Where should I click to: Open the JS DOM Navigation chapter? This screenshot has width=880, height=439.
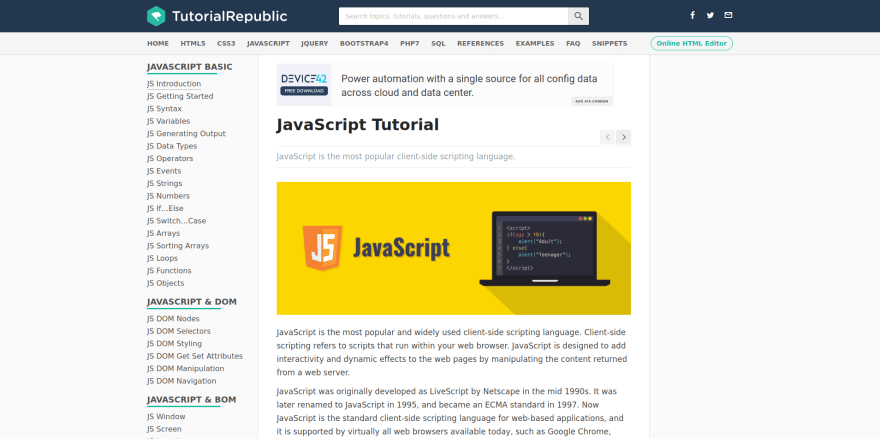click(182, 381)
